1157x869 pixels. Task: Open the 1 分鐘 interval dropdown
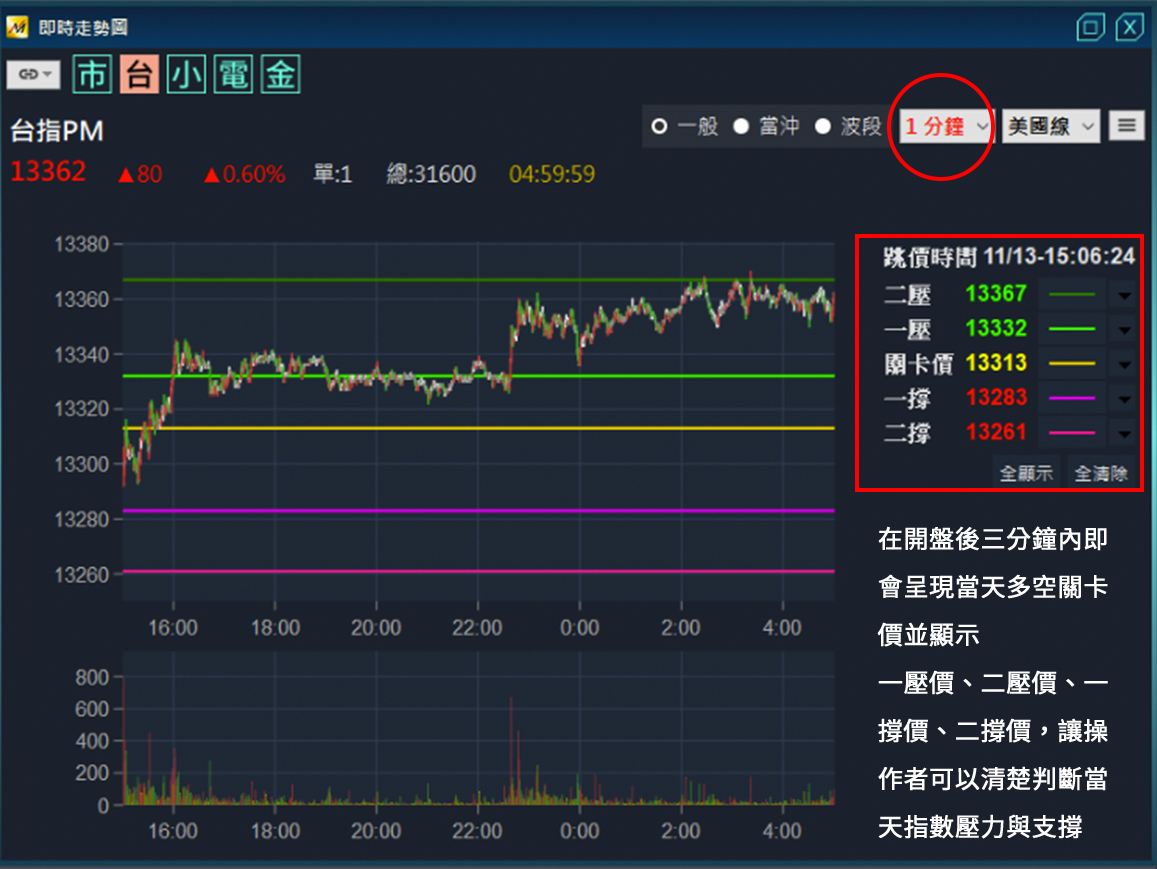coord(945,127)
